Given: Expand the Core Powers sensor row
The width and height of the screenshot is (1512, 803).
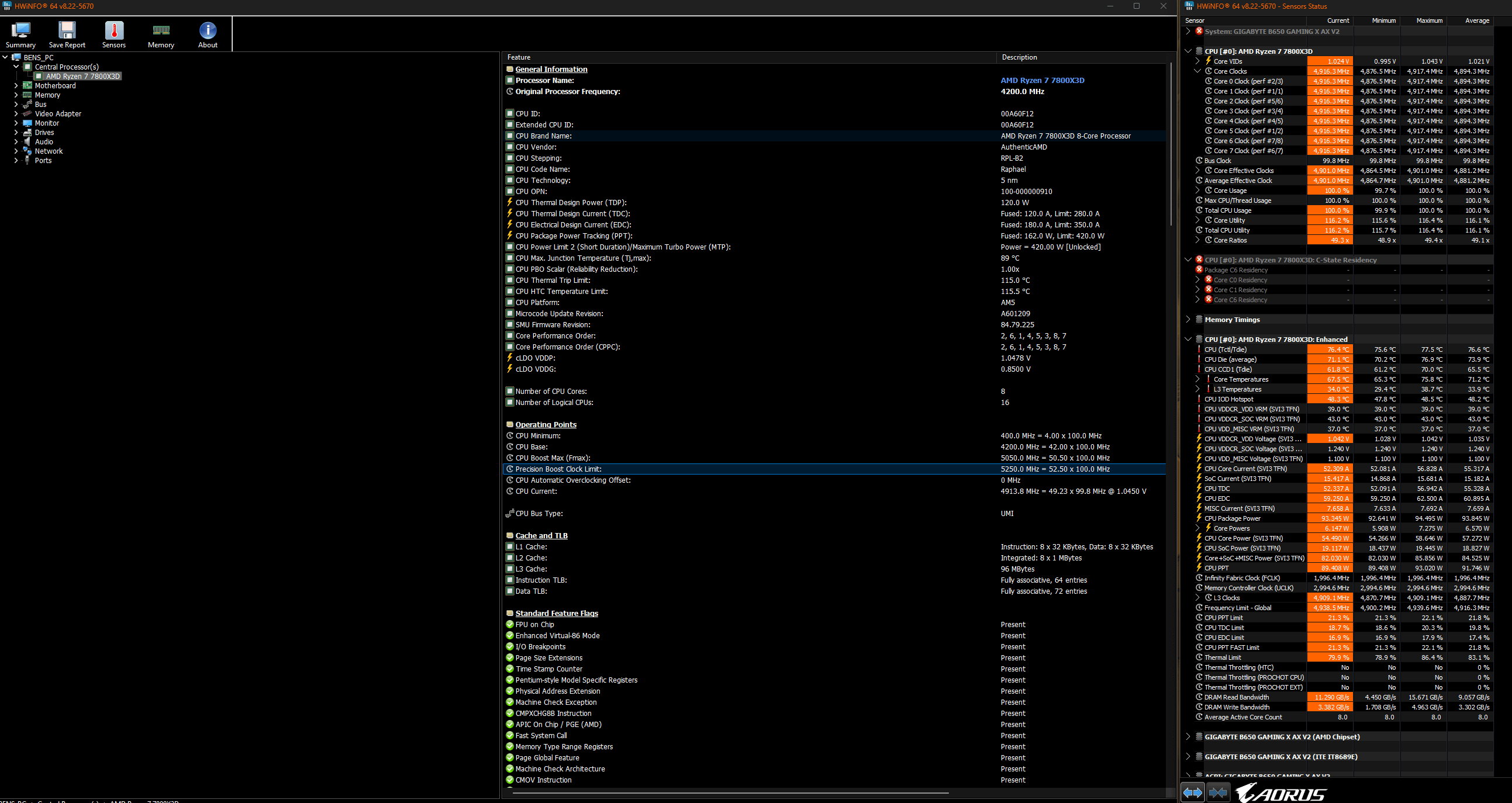Looking at the screenshot, I should (x=1197, y=528).
